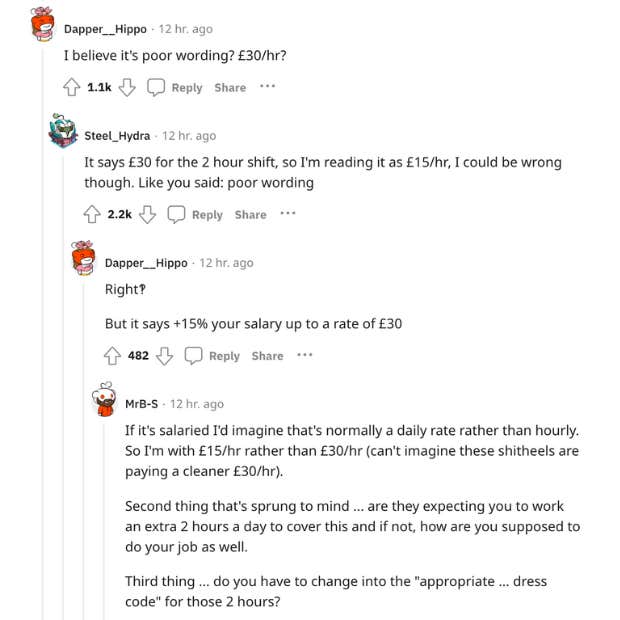
Task: Reply to the 482-vote comment
Action: [212, 355]
